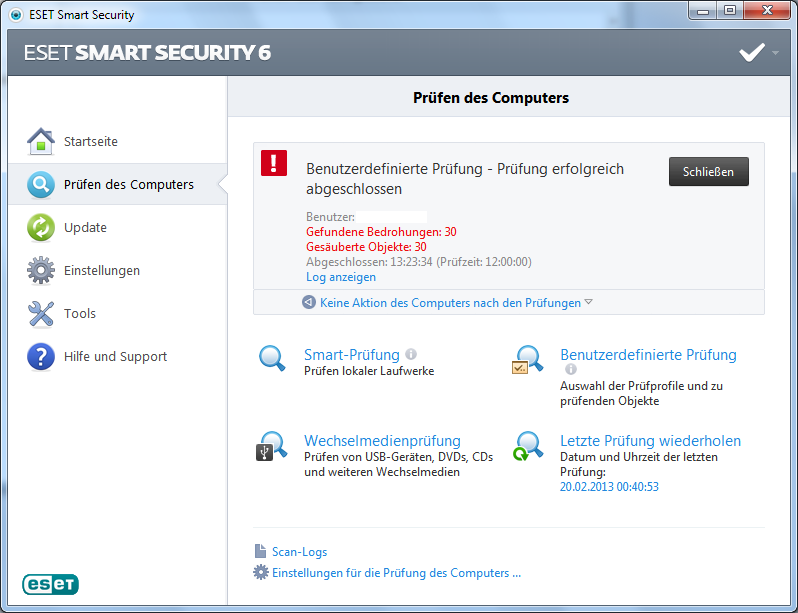The height and width of the screenshot is (613, 798).
Task: Open the Log anzeigen link
Action: (x=340, y=277)
